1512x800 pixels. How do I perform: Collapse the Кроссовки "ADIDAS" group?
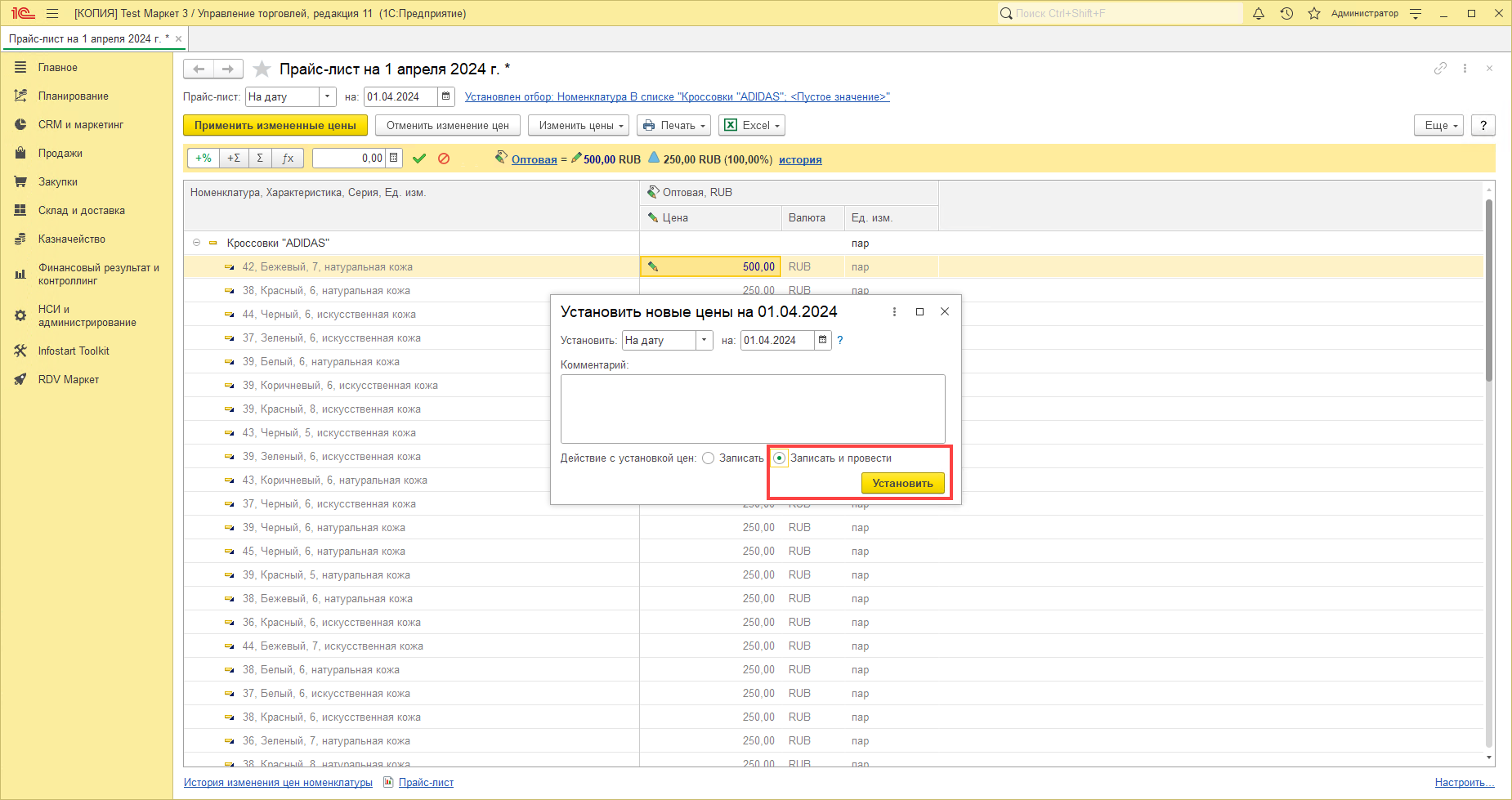coord(196,243)
